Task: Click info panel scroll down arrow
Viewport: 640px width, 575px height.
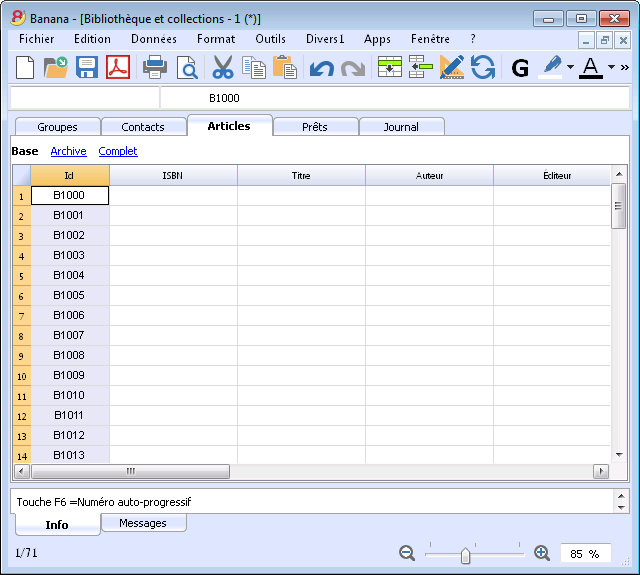Action: (621, 508)
